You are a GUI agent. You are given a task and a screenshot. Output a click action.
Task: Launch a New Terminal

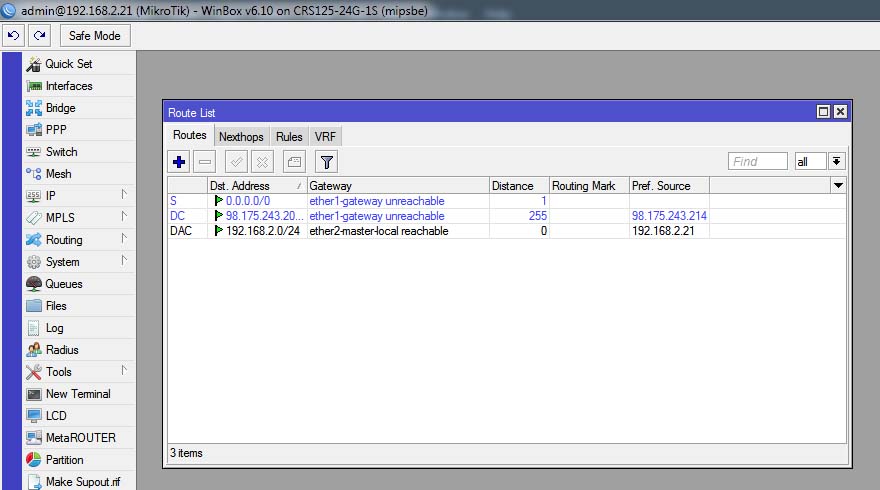coord(79,394)
